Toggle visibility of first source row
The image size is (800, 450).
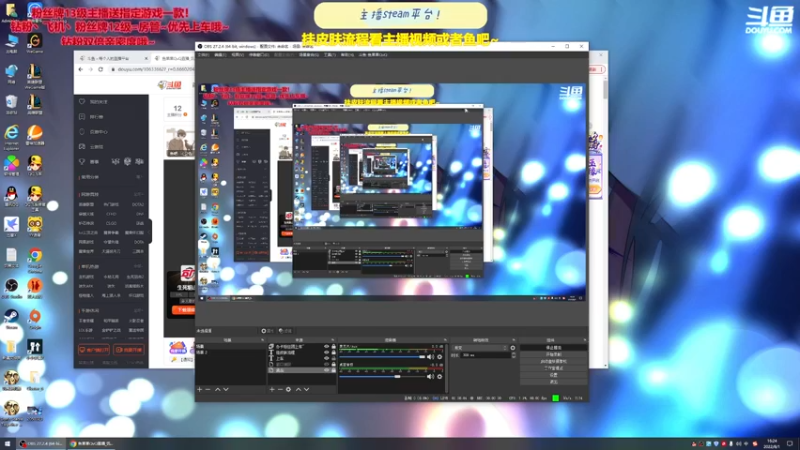click(x=327, y=346)
